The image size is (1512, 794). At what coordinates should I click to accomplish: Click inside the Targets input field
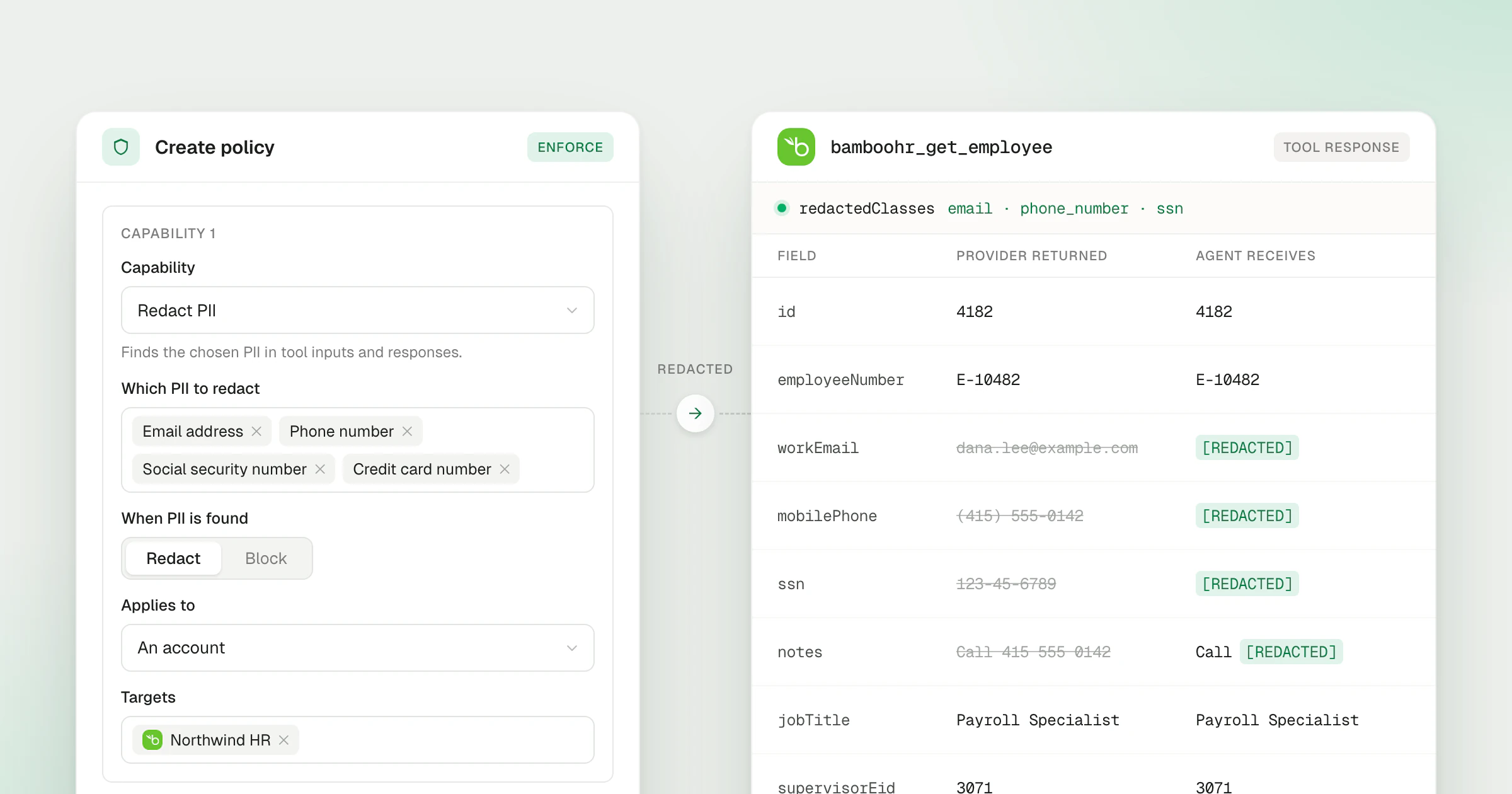(x=358, y=740)
